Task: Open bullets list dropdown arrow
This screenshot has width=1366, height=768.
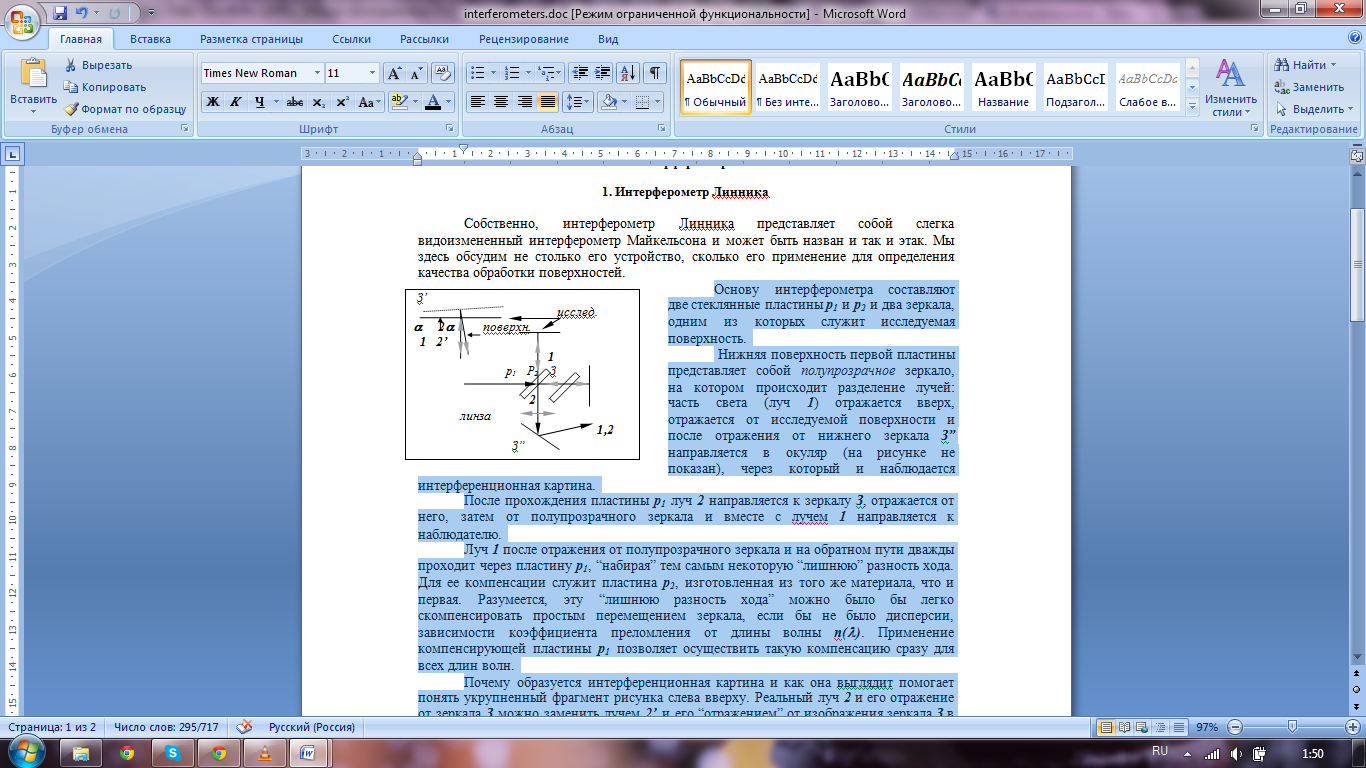Action: 492,73
